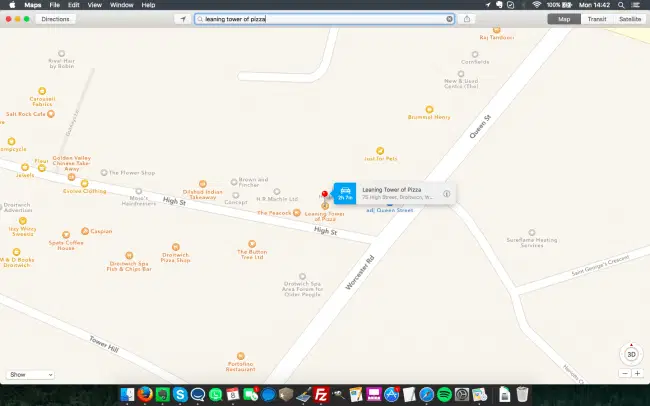This screenshot has width=650, height=406.
Task: Open Finder from the dock
Action: click(x=127, y=394)
